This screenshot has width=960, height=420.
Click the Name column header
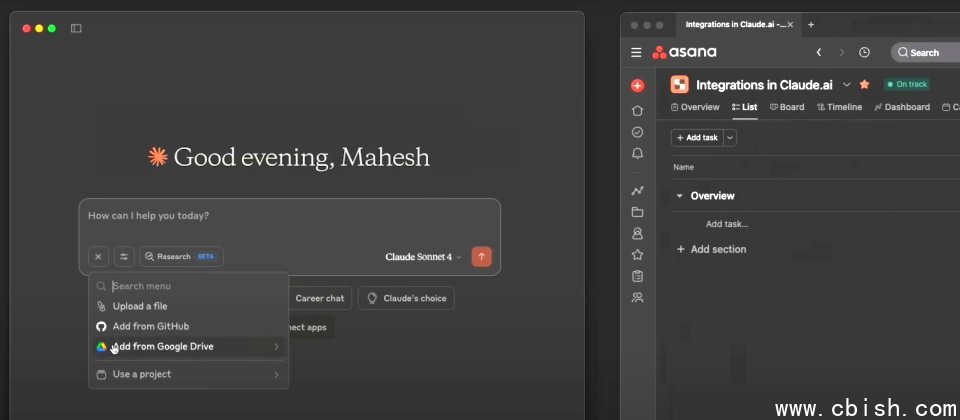coord(684,167)
